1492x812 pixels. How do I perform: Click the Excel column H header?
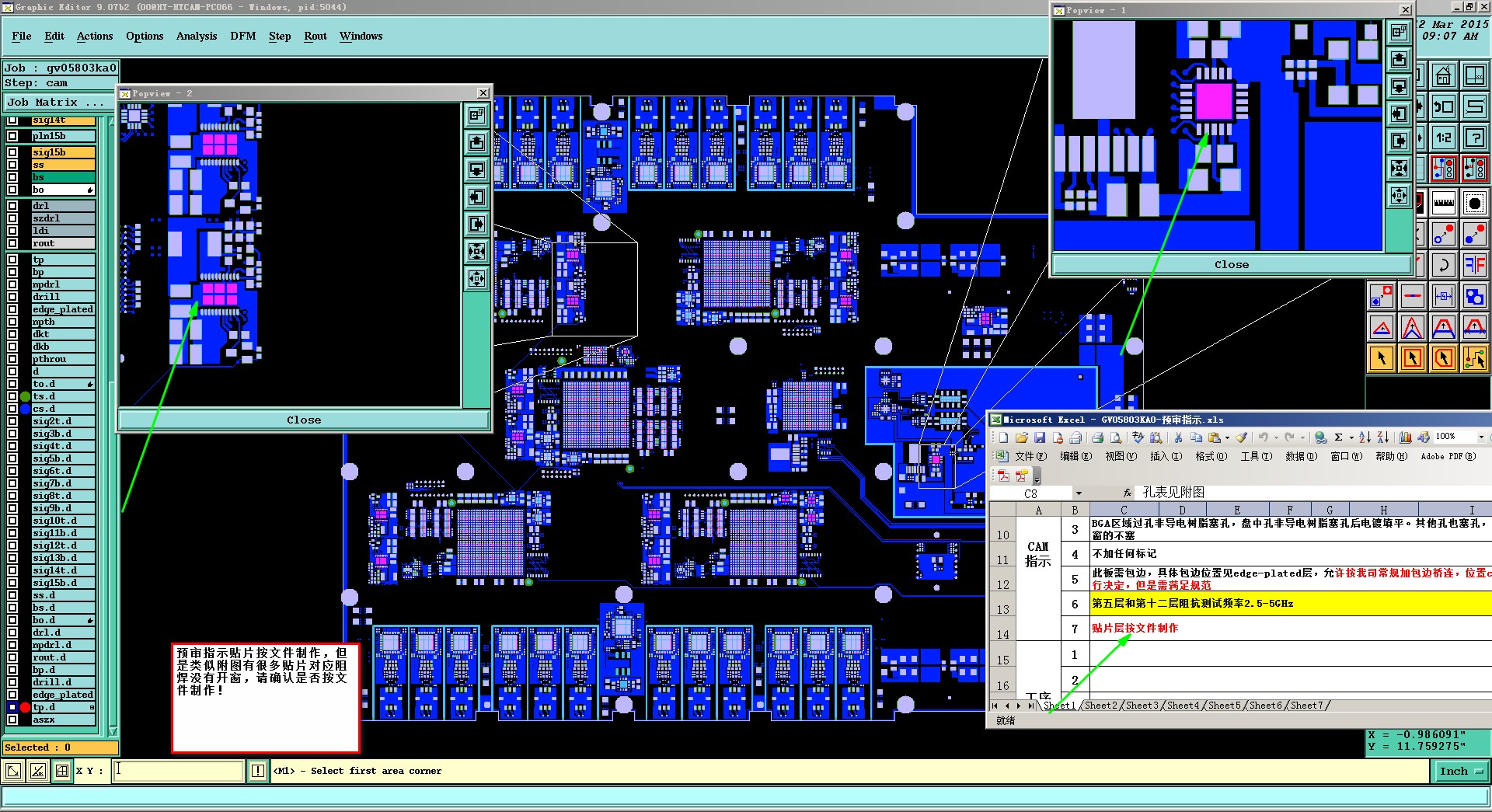[x=1383, y=511]
